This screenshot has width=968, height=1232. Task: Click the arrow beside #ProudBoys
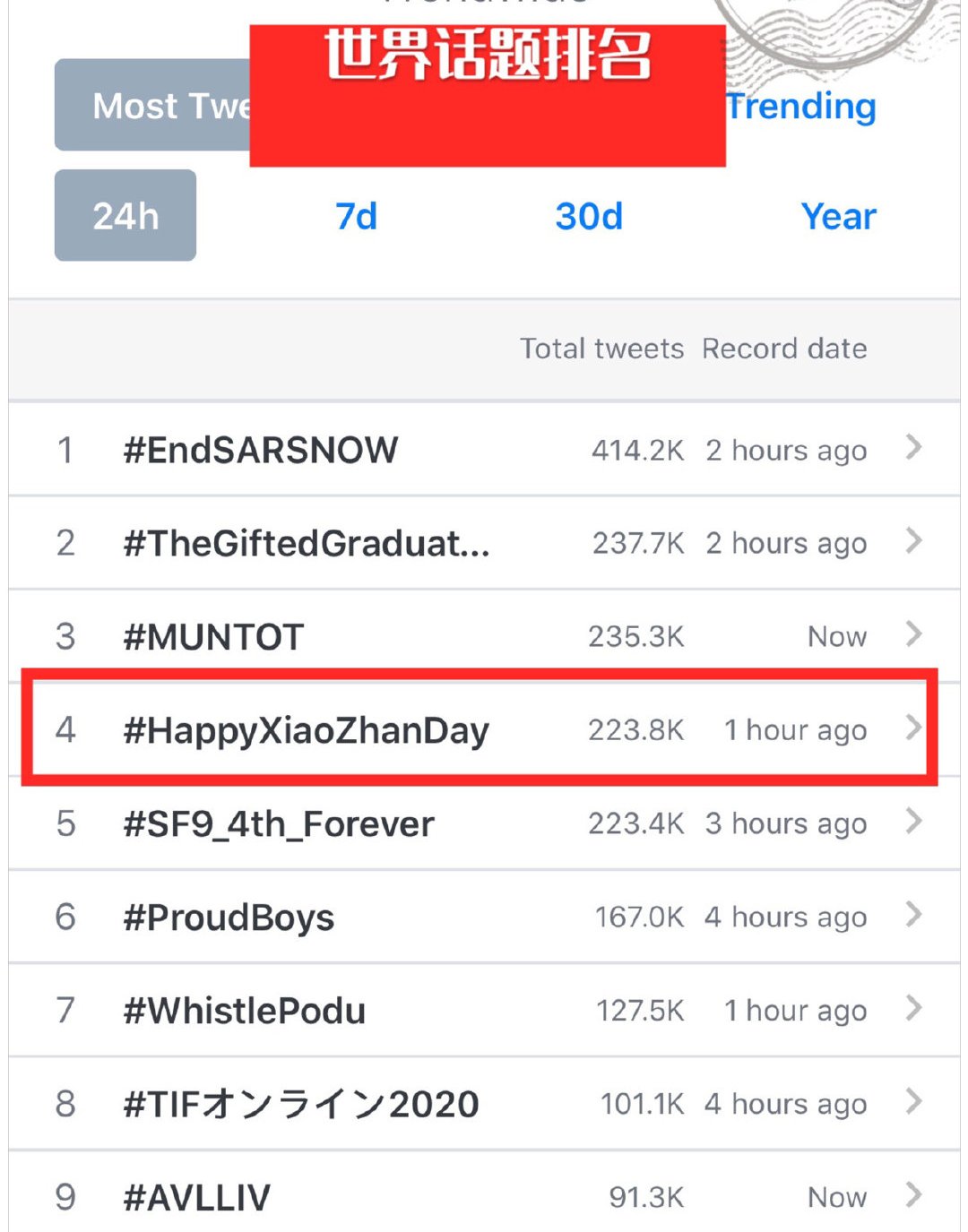pos(913,915)
